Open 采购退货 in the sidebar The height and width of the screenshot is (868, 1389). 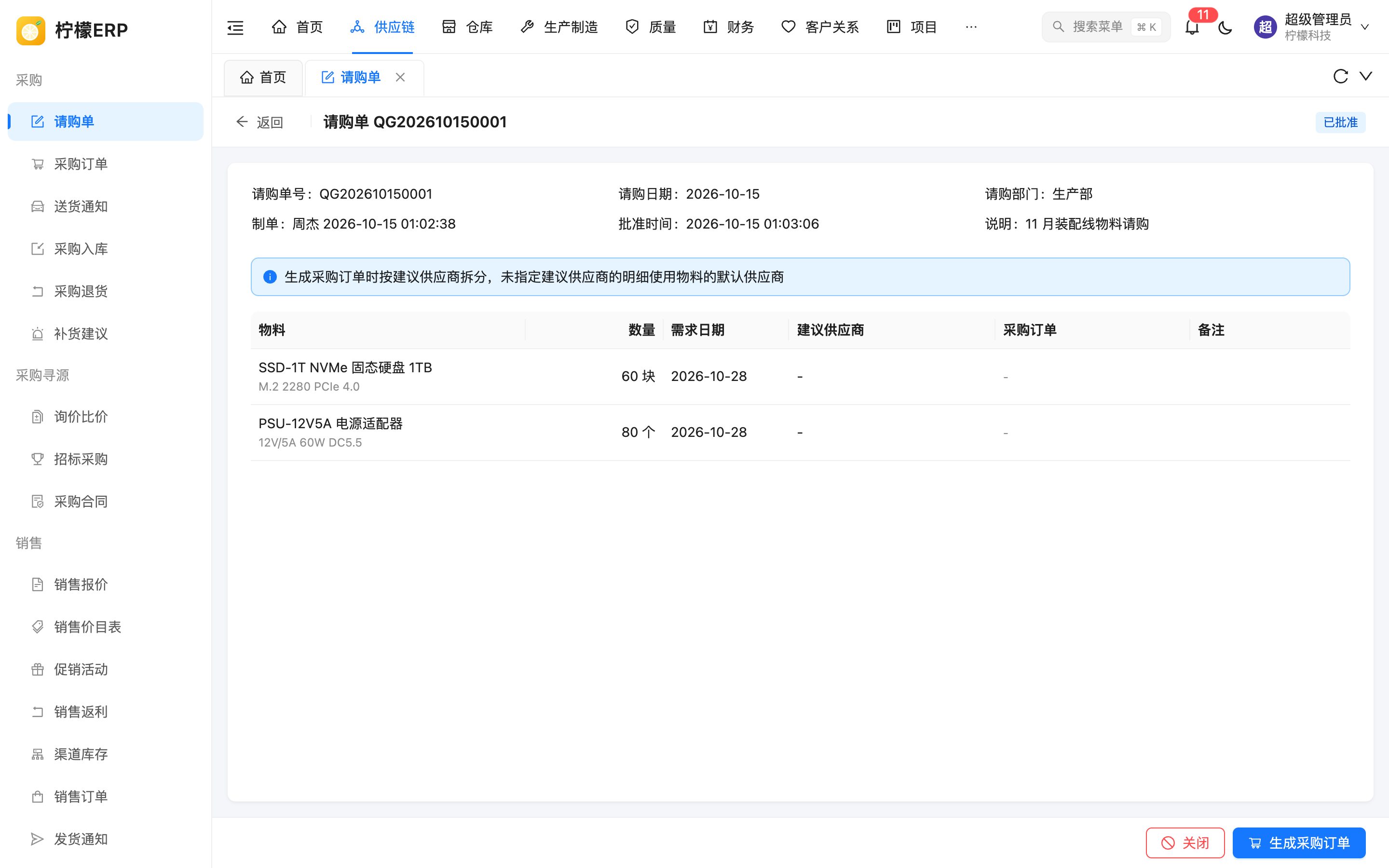(106, 292)
